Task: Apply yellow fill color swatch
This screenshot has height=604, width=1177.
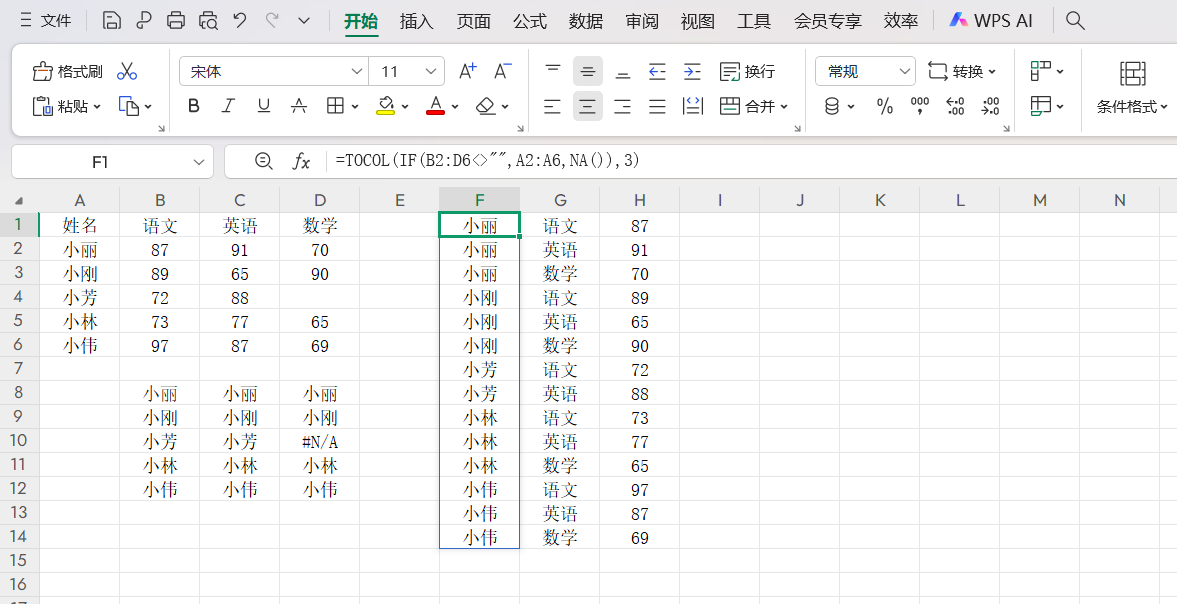Action: 385,106
